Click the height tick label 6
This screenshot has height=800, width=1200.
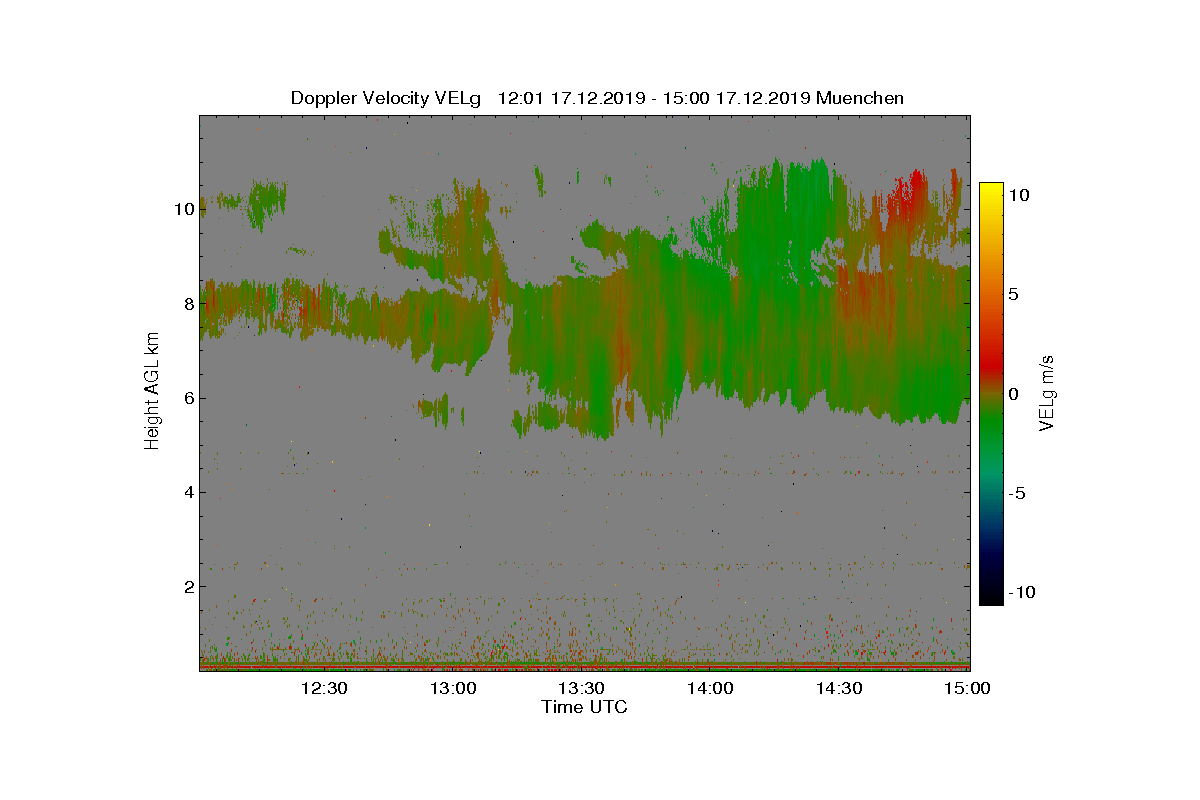tap(187, 398)
